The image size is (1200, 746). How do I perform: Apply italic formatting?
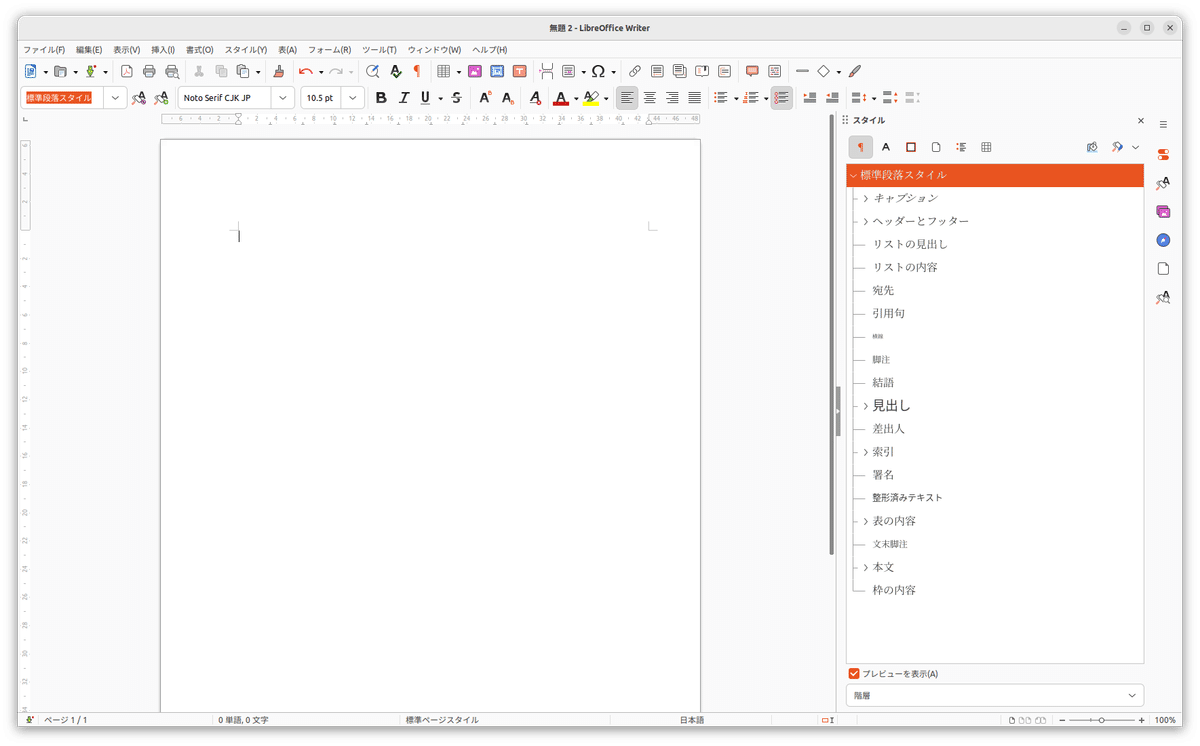pos(404,98)
